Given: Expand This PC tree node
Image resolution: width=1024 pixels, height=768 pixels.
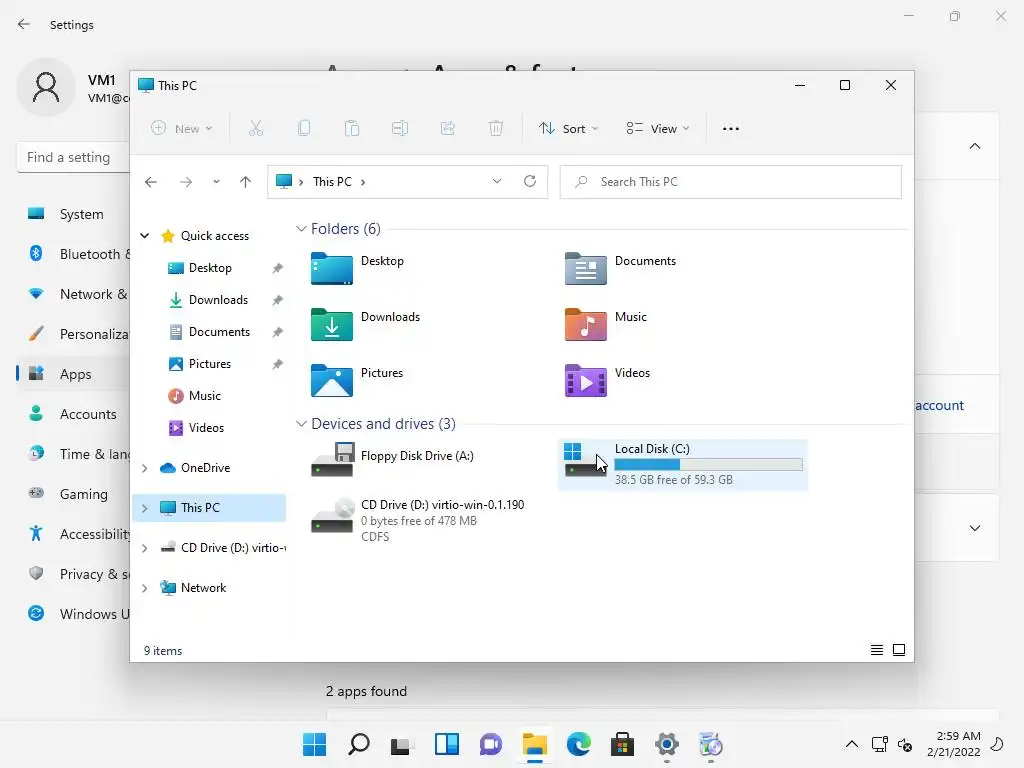Looking at the screenshot, I should click(145, 508).
